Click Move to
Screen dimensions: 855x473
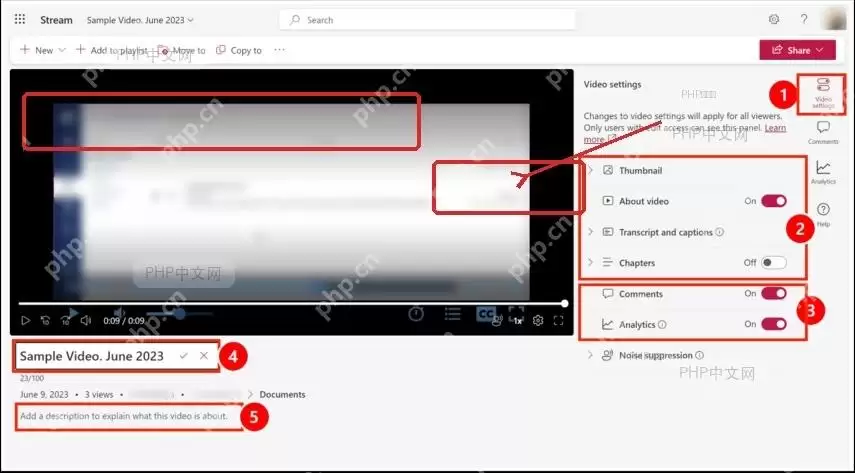tap(182, 50)
